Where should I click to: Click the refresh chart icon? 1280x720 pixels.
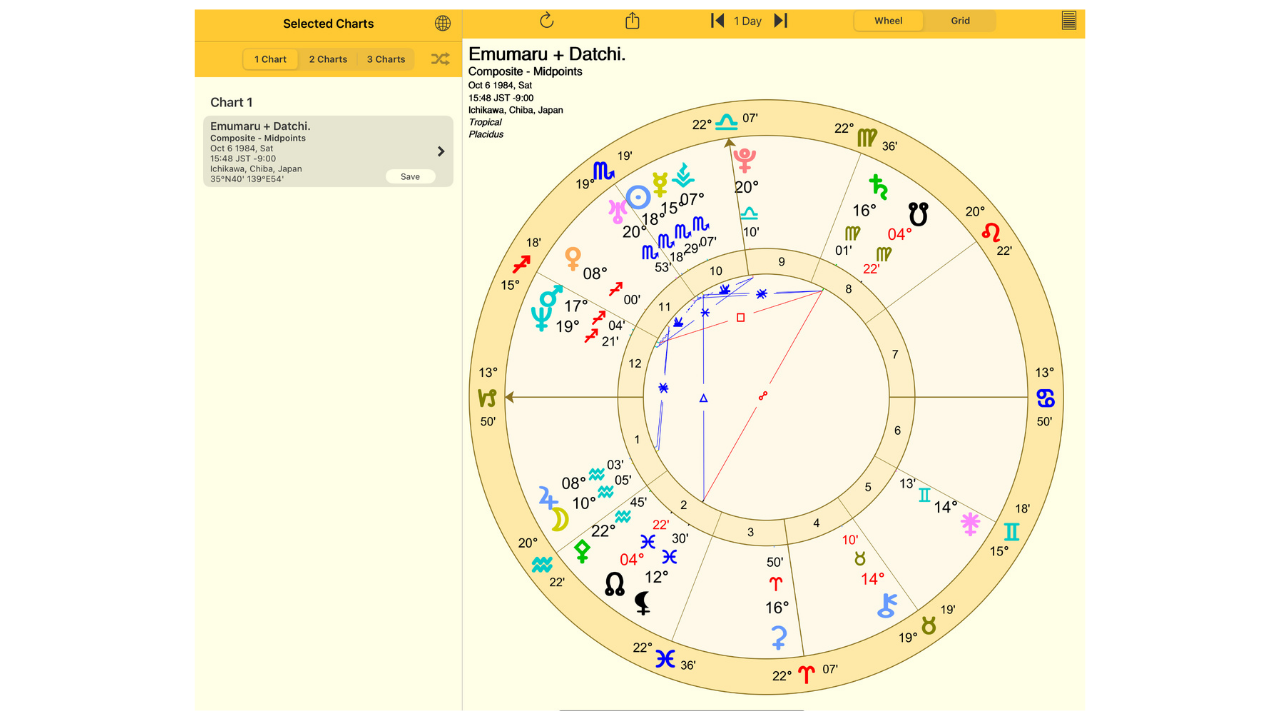pos(546,21)
